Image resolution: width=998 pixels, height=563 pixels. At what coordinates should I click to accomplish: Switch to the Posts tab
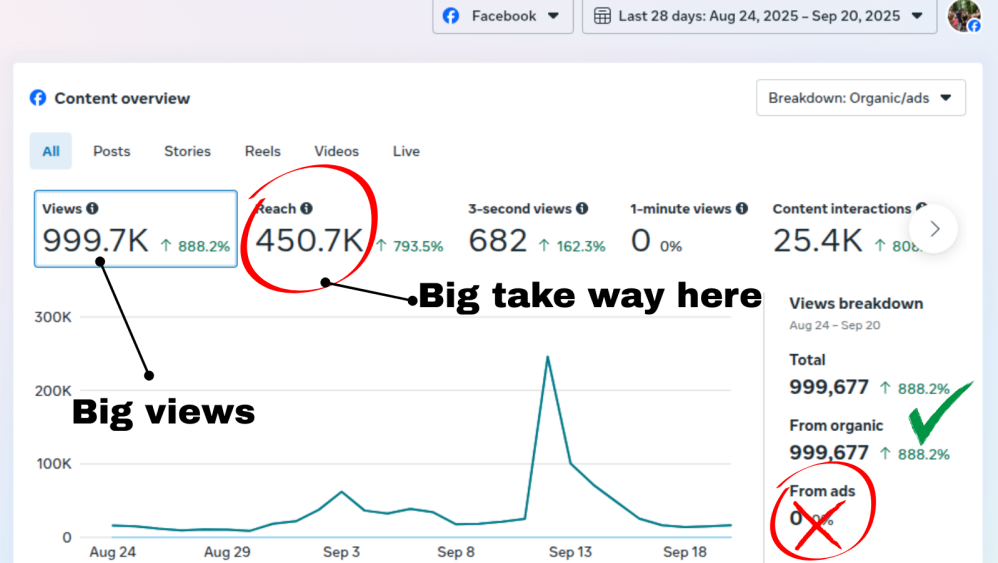(x=112, y=151)
